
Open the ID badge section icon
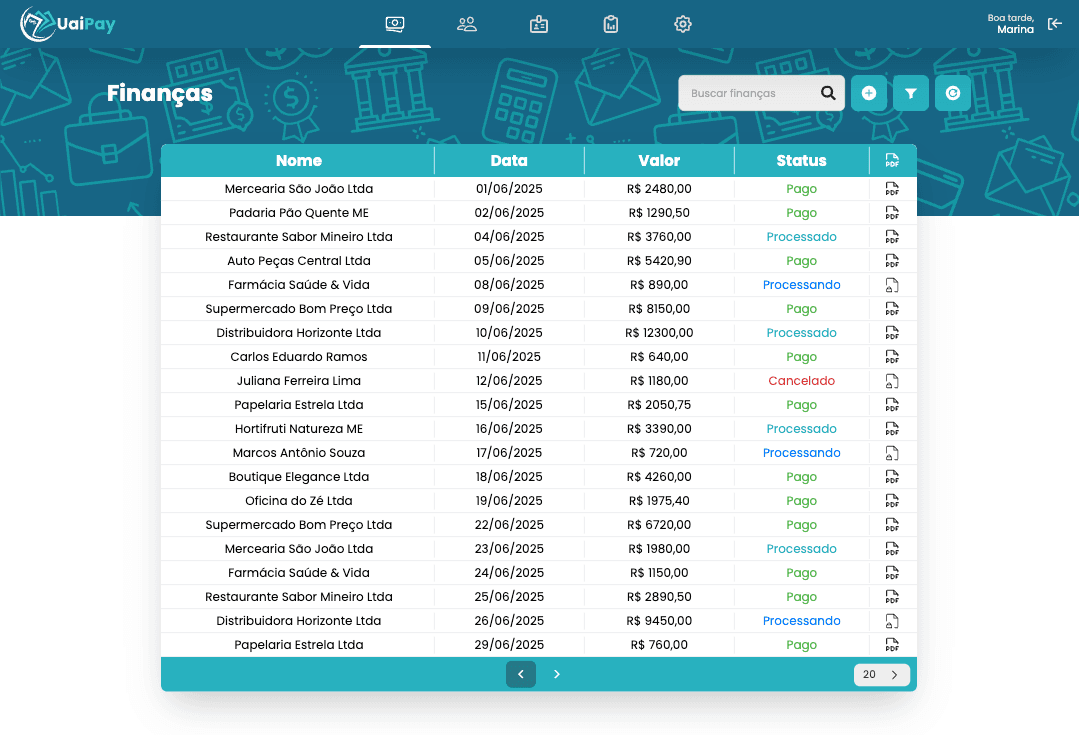point(539,24)
